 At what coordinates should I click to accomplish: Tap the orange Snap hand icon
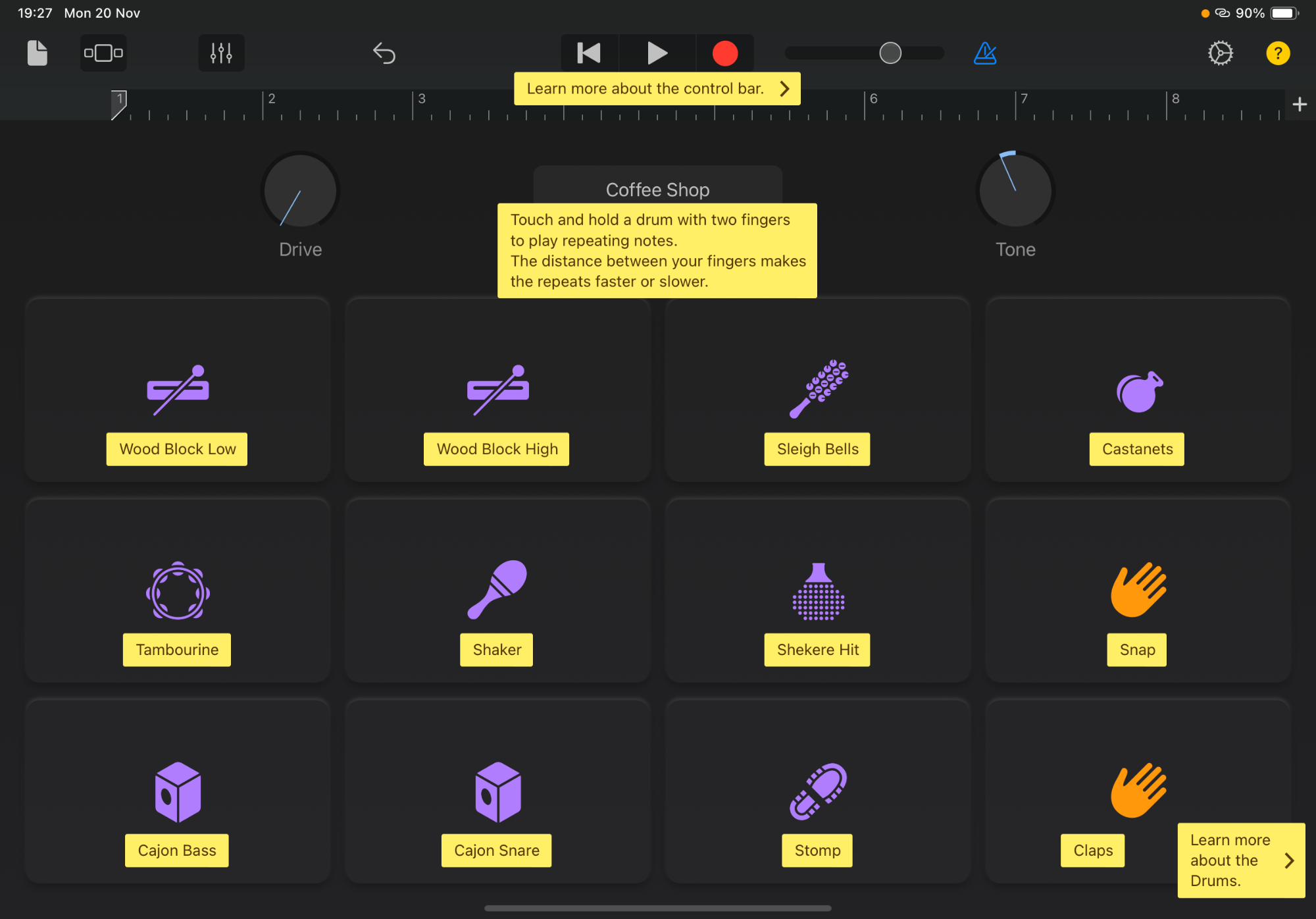(x=1138, y=589)
